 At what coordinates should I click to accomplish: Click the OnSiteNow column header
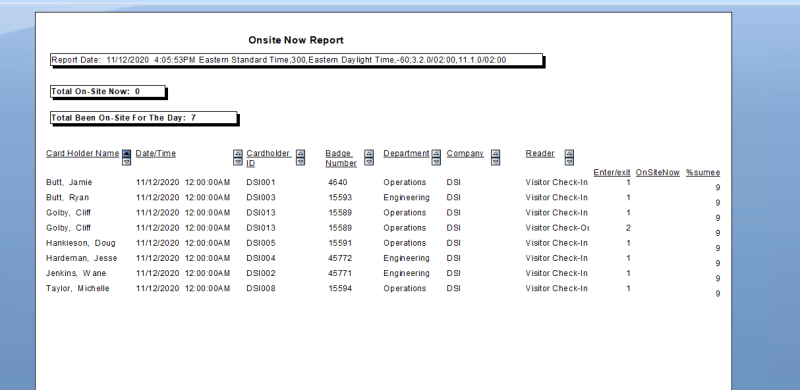[658, 173]
